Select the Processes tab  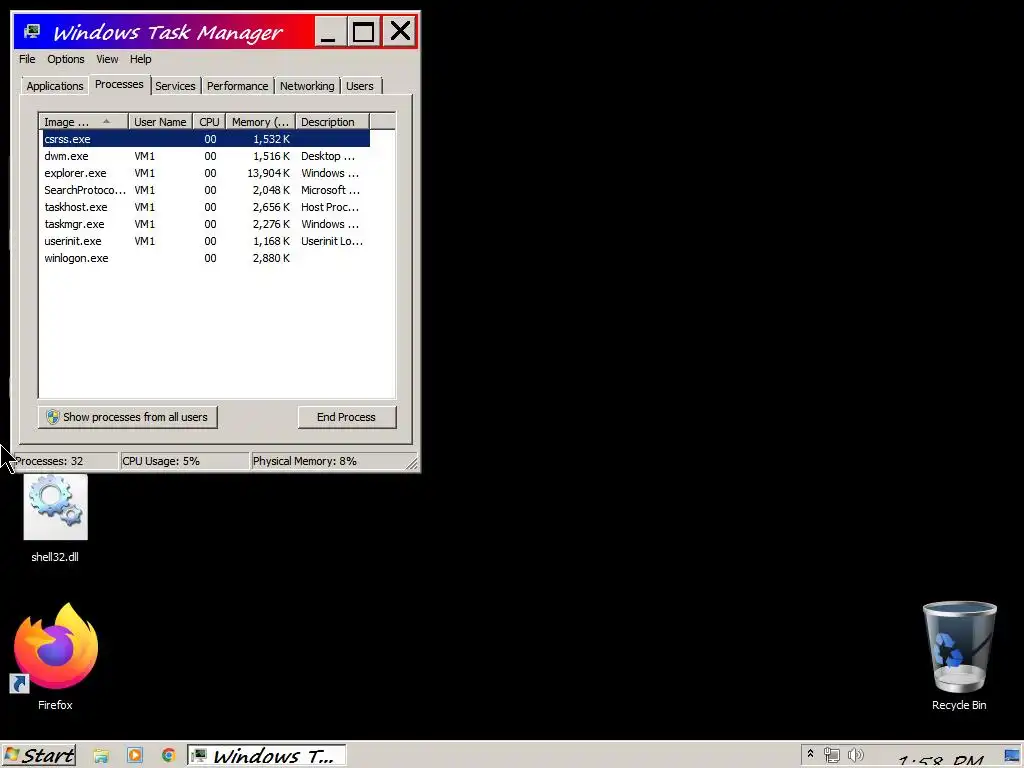tap(119, 84)
